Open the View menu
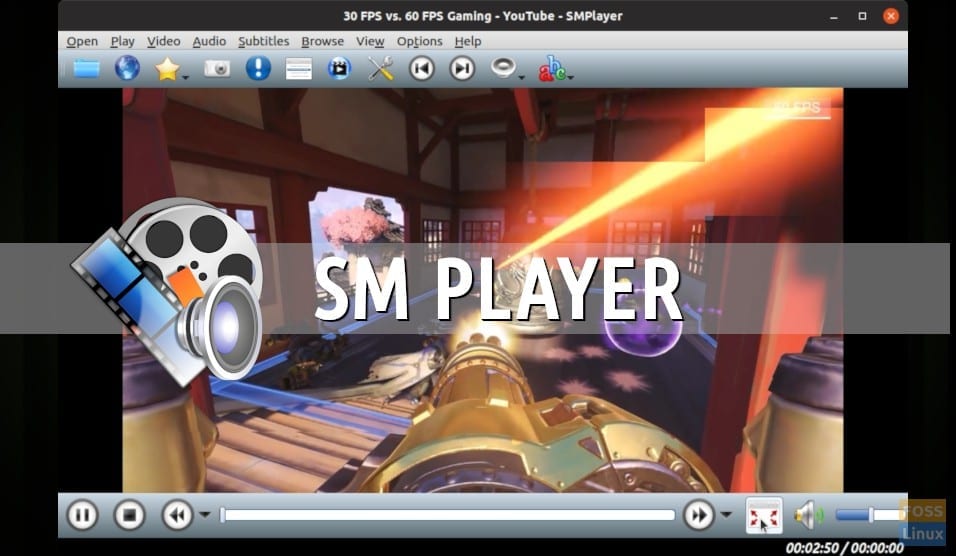Image resolution: width=956 pixels, height=556 pixels. tap(370, 41)
